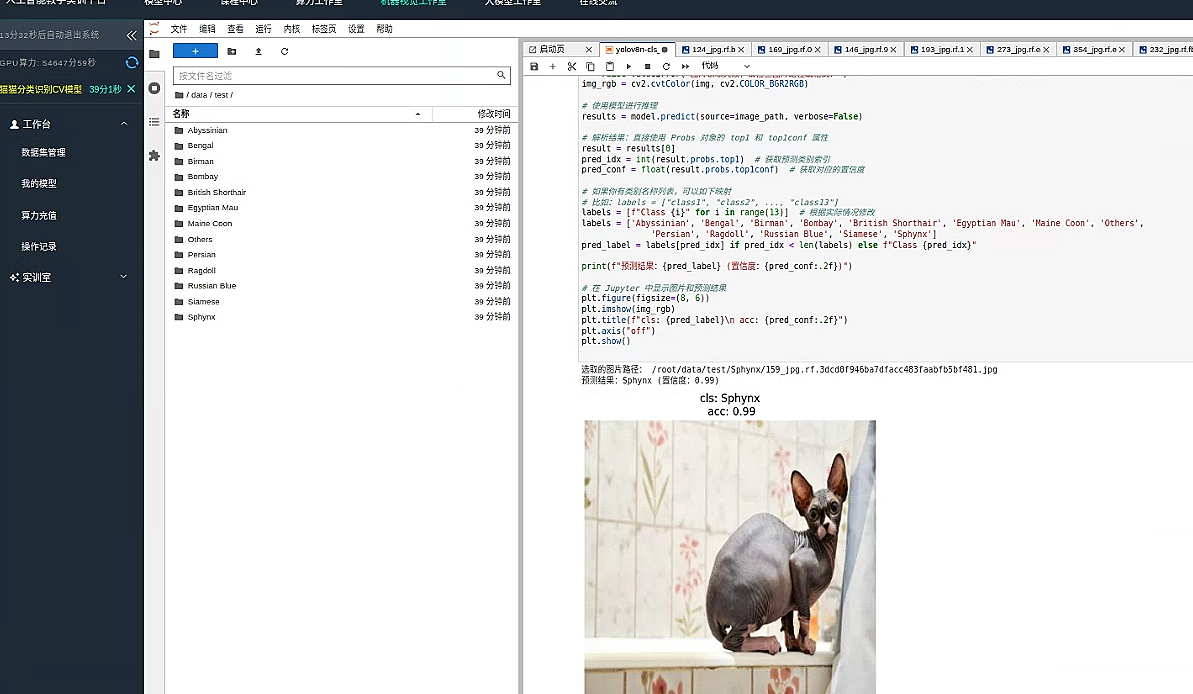
Task: Upload files with the upload icon
Action: [x=259, y=51]
